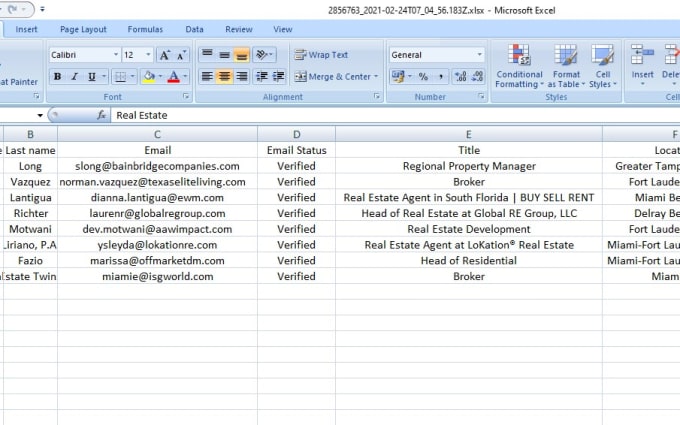The width and height of the screenshot is (680, 425).
Task: Align text left
Action: (207, 77)
